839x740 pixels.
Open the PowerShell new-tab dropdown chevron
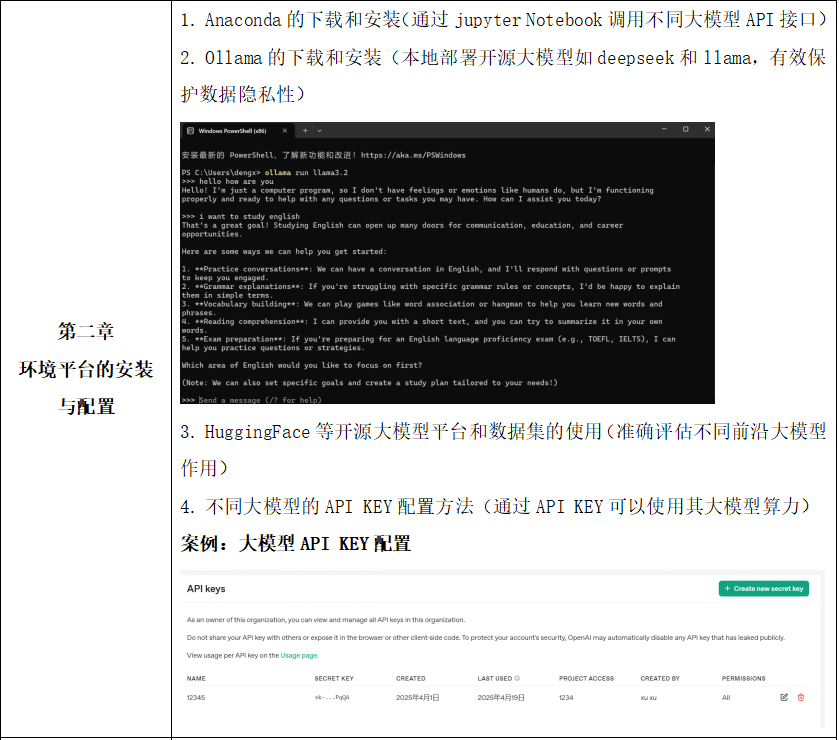tap(319, 131)
